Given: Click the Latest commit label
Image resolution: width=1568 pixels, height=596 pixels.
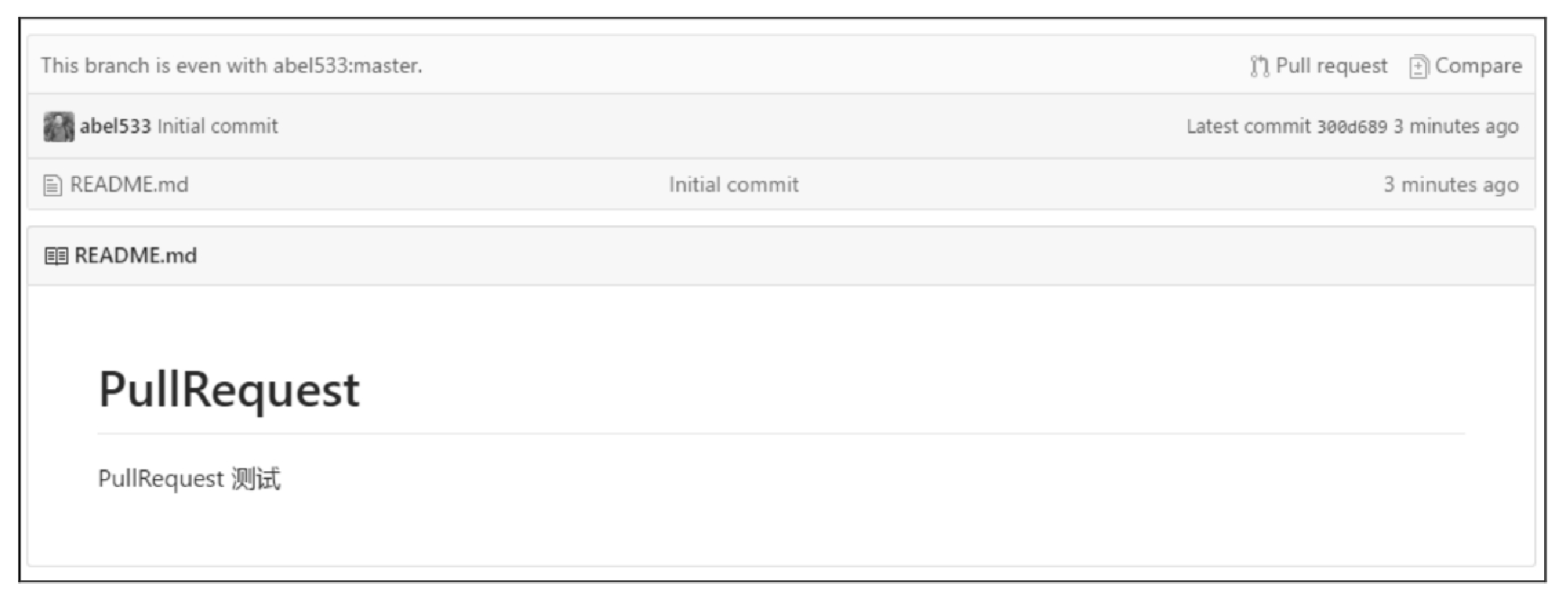Looking at the screenshot, I should (x=1248, y=126).
